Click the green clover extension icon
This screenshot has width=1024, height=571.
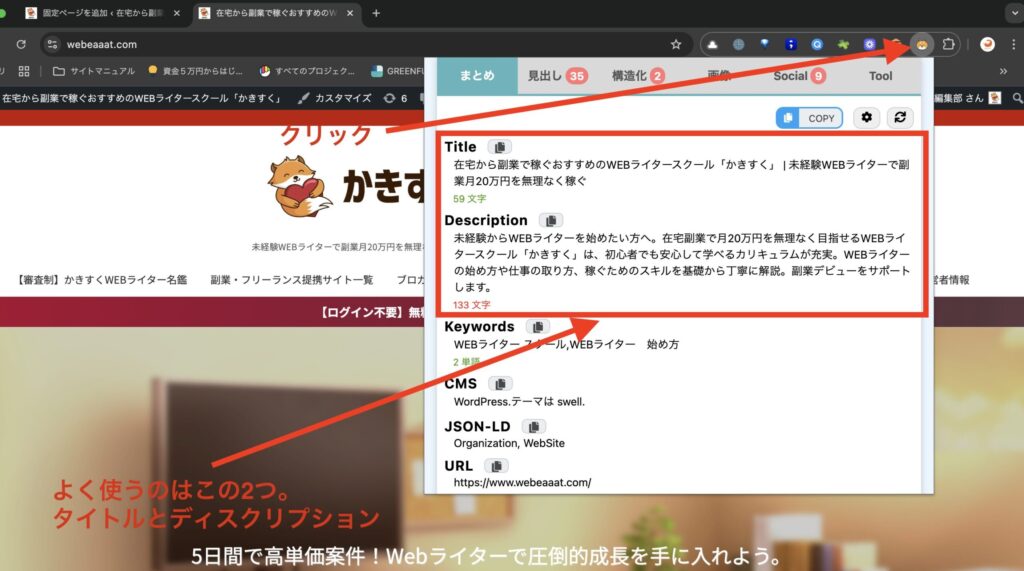843,44
